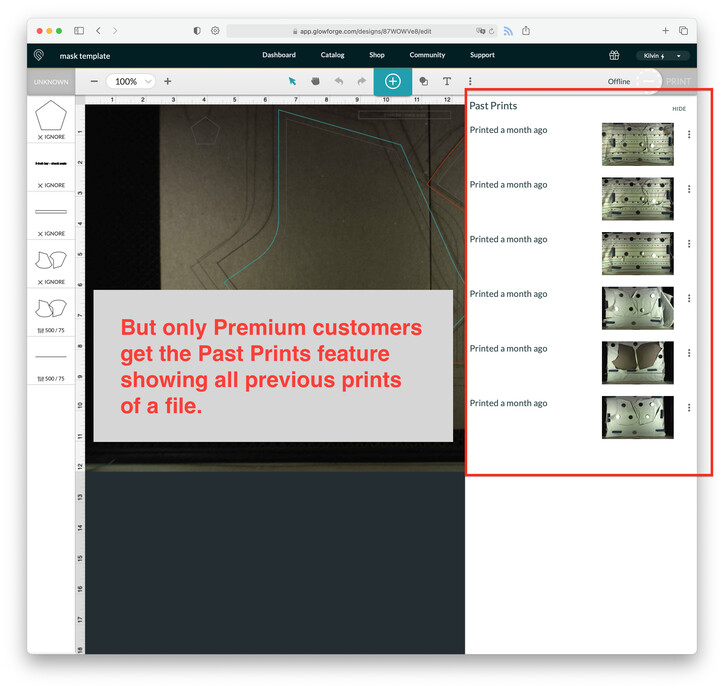Open third past print thumbnail
The width and height of the screenshot is (724, 690).
click(x=638, y=253)
